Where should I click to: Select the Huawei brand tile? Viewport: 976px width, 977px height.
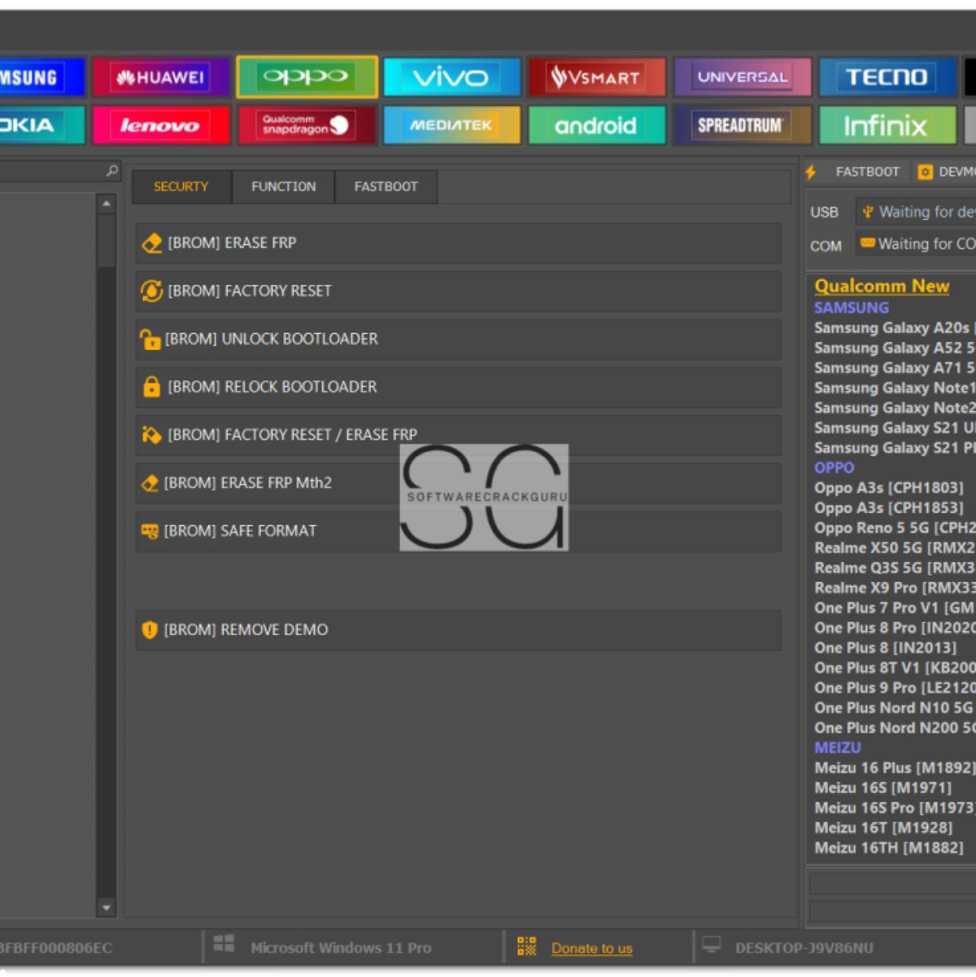click(161, 77)
